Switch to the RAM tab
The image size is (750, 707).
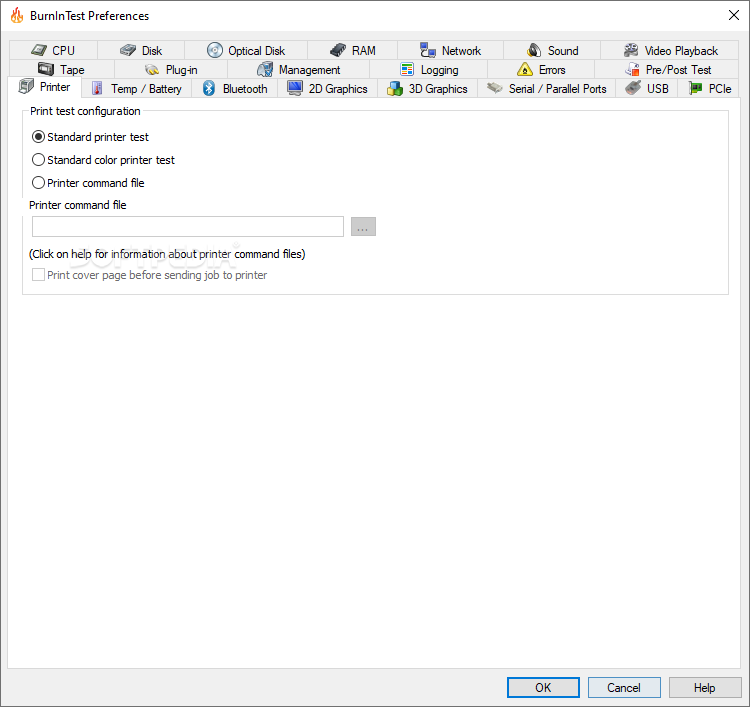353,50
